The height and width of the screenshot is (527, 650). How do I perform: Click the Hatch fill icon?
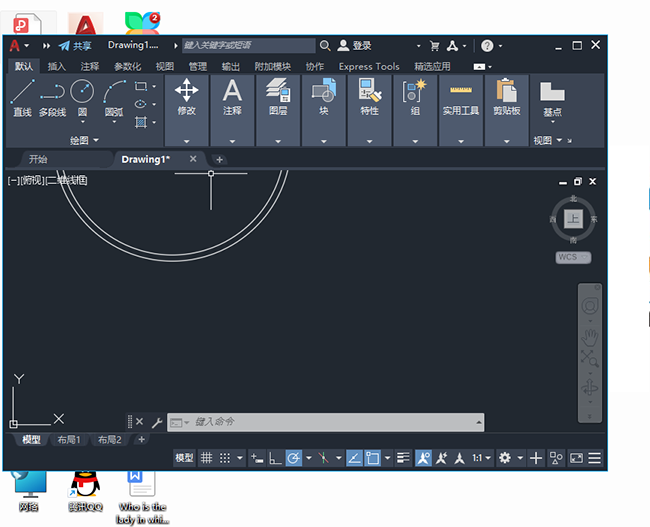(x=141, y=122)
